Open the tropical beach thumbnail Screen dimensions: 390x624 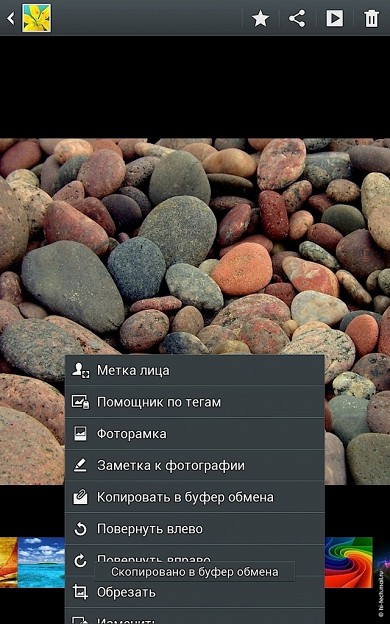click(x=41, y=562)
